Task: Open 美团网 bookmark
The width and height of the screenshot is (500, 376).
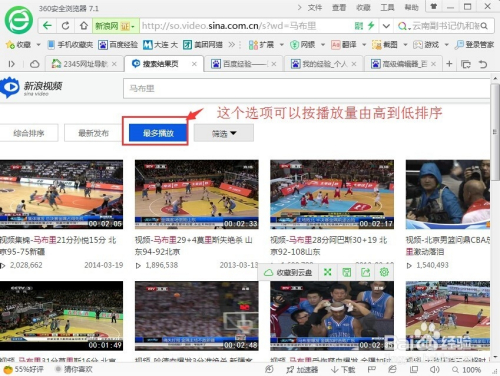Action: point(203,45)
